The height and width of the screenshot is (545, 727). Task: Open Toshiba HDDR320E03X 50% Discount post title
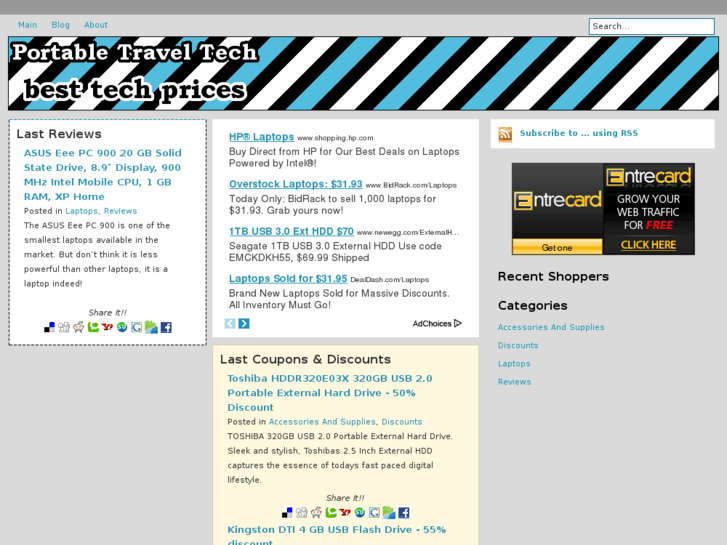330,393
